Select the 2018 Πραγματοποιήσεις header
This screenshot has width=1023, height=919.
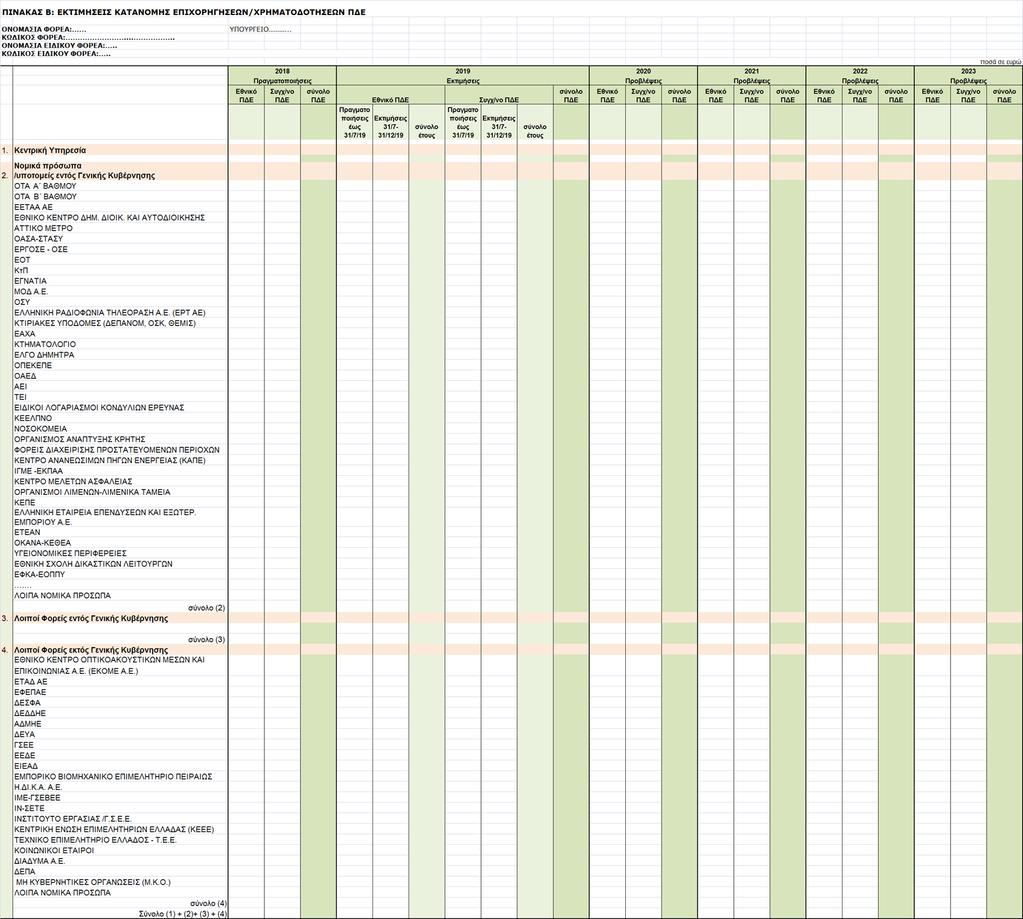click(282, 76)
